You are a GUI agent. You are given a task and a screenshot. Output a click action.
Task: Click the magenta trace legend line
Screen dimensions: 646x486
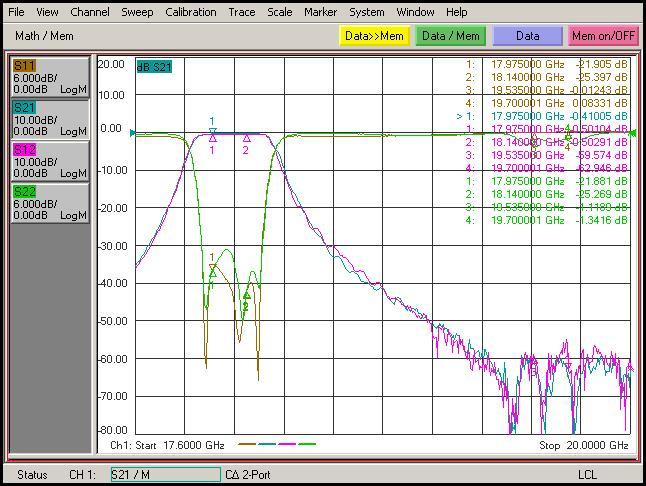(x=287, y=444)
